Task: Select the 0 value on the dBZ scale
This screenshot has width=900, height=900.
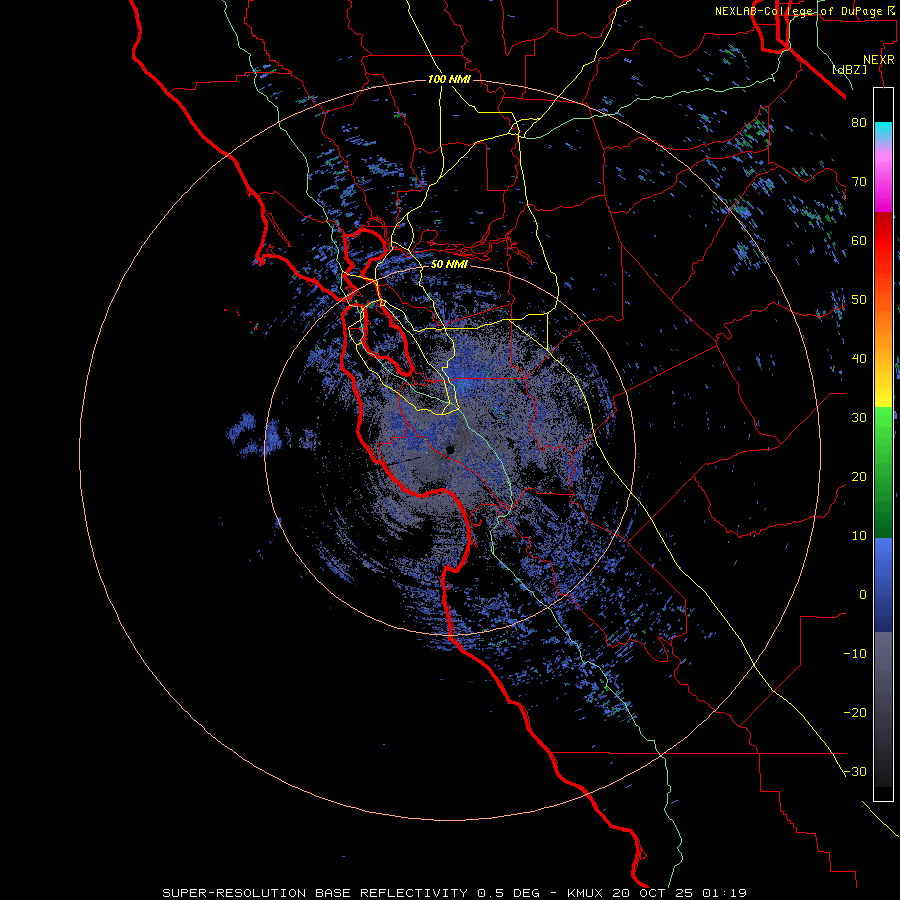Action: click(x=863, y=595)
